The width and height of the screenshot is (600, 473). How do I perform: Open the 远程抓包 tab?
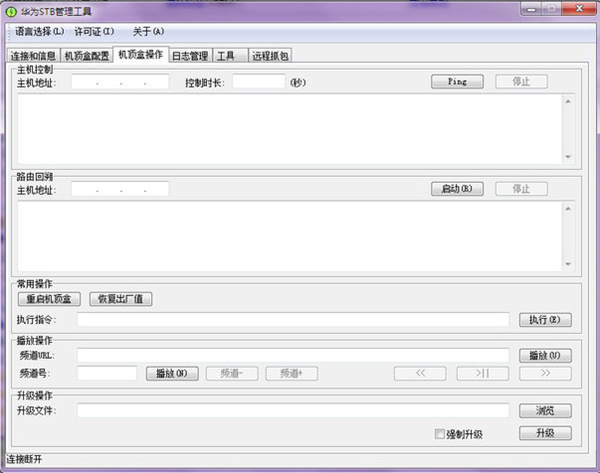pyautogui.click(x=270, y=56)
